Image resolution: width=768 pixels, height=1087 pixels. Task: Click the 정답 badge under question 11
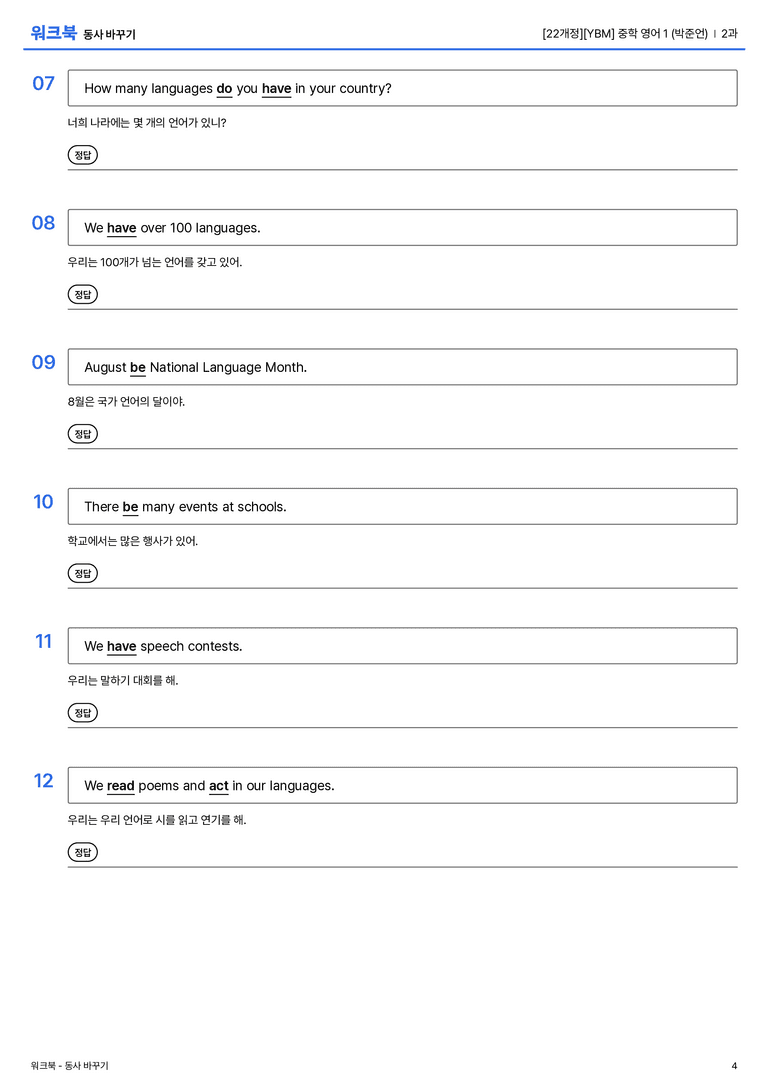[82, 713]
